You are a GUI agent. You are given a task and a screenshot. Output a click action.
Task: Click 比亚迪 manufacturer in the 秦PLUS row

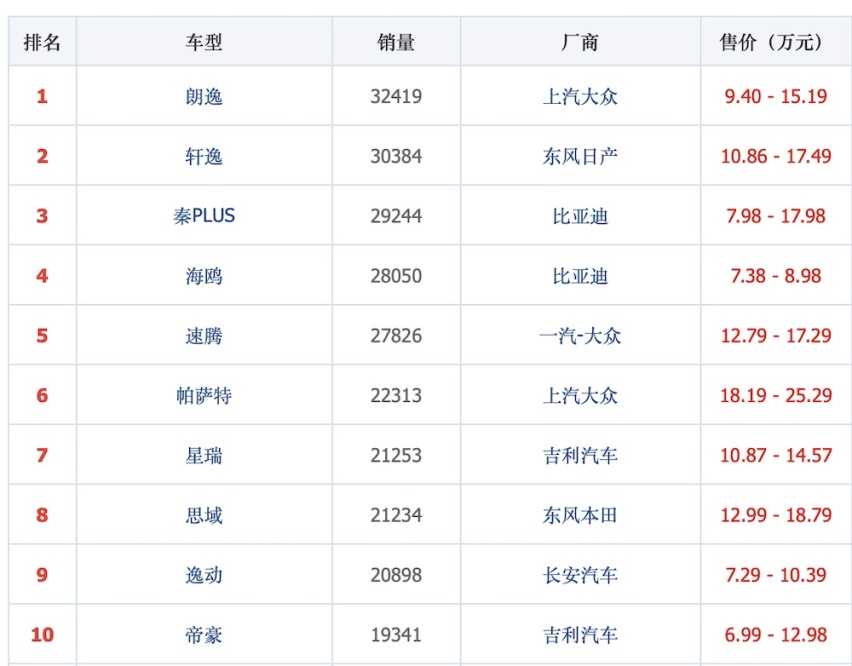coord(580,216)
